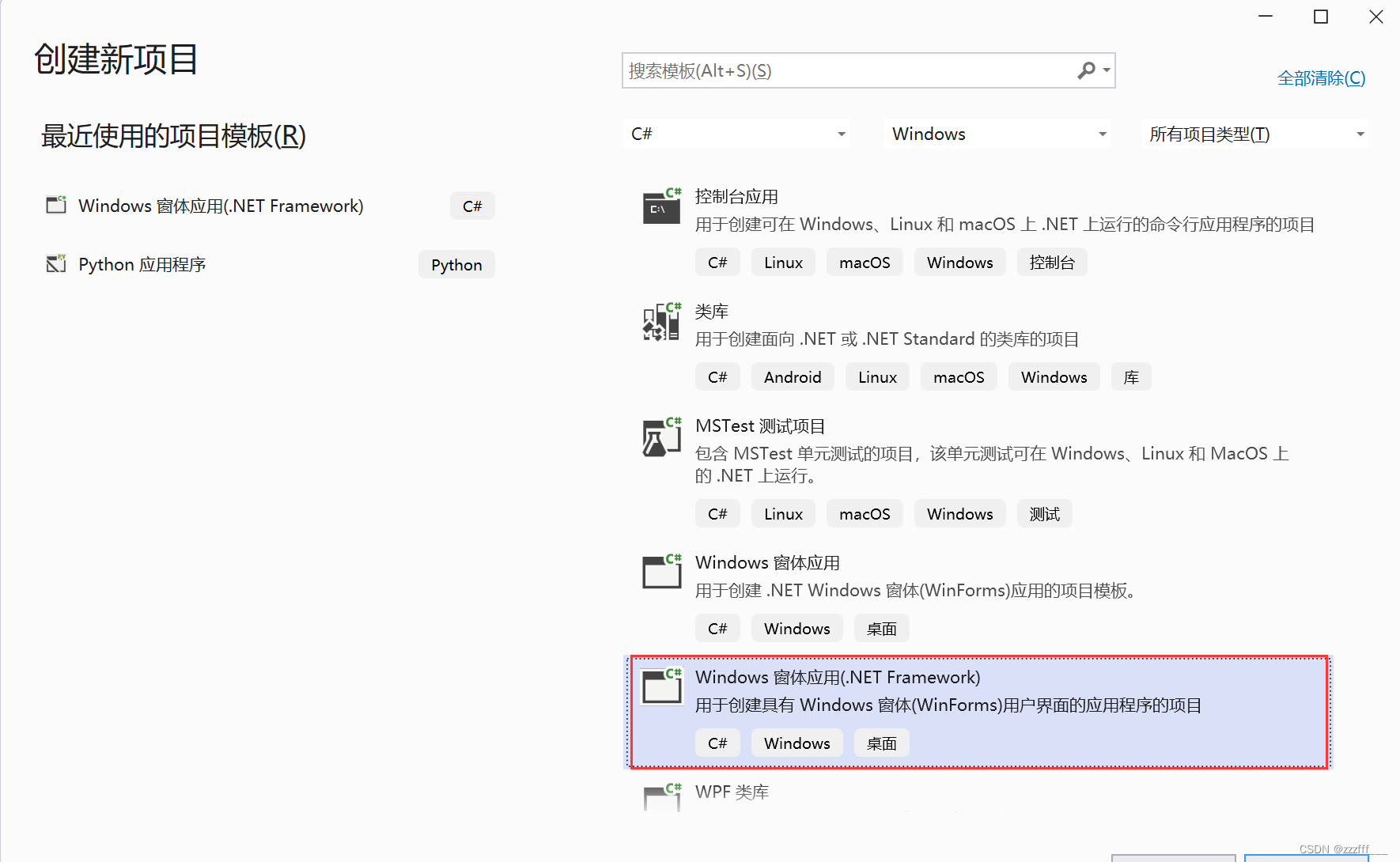Click the C# tag under 控制台应用
The image size is (1400, 862).
click(x=717, y=262)
